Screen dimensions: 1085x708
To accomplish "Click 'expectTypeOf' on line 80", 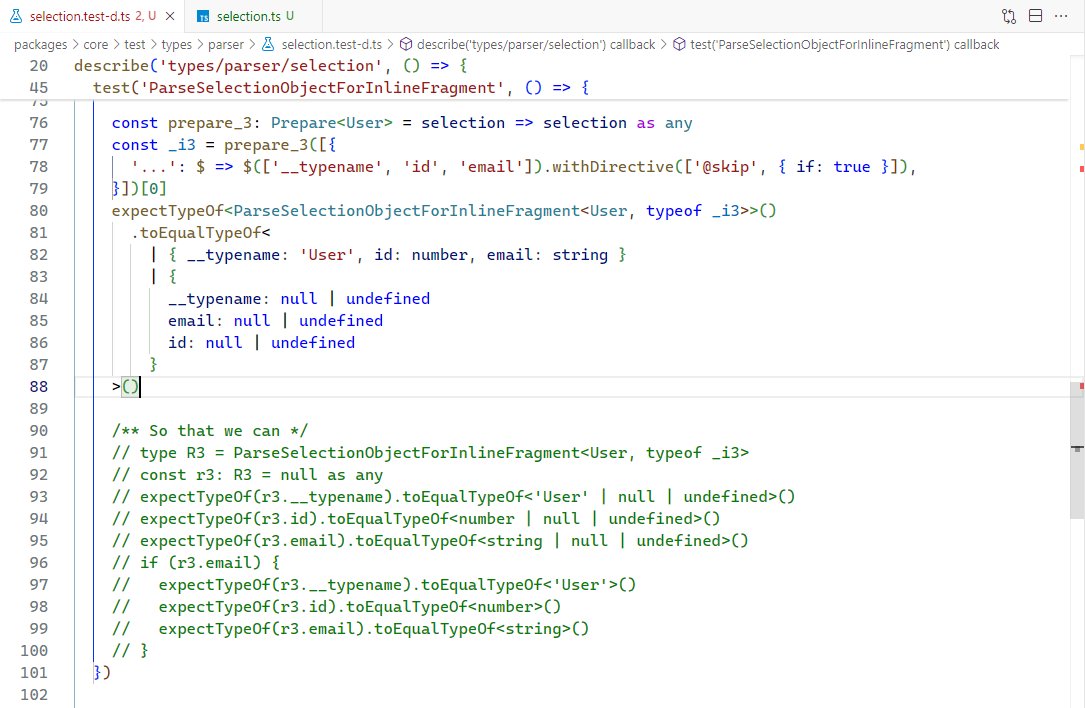I will (168, 210).
